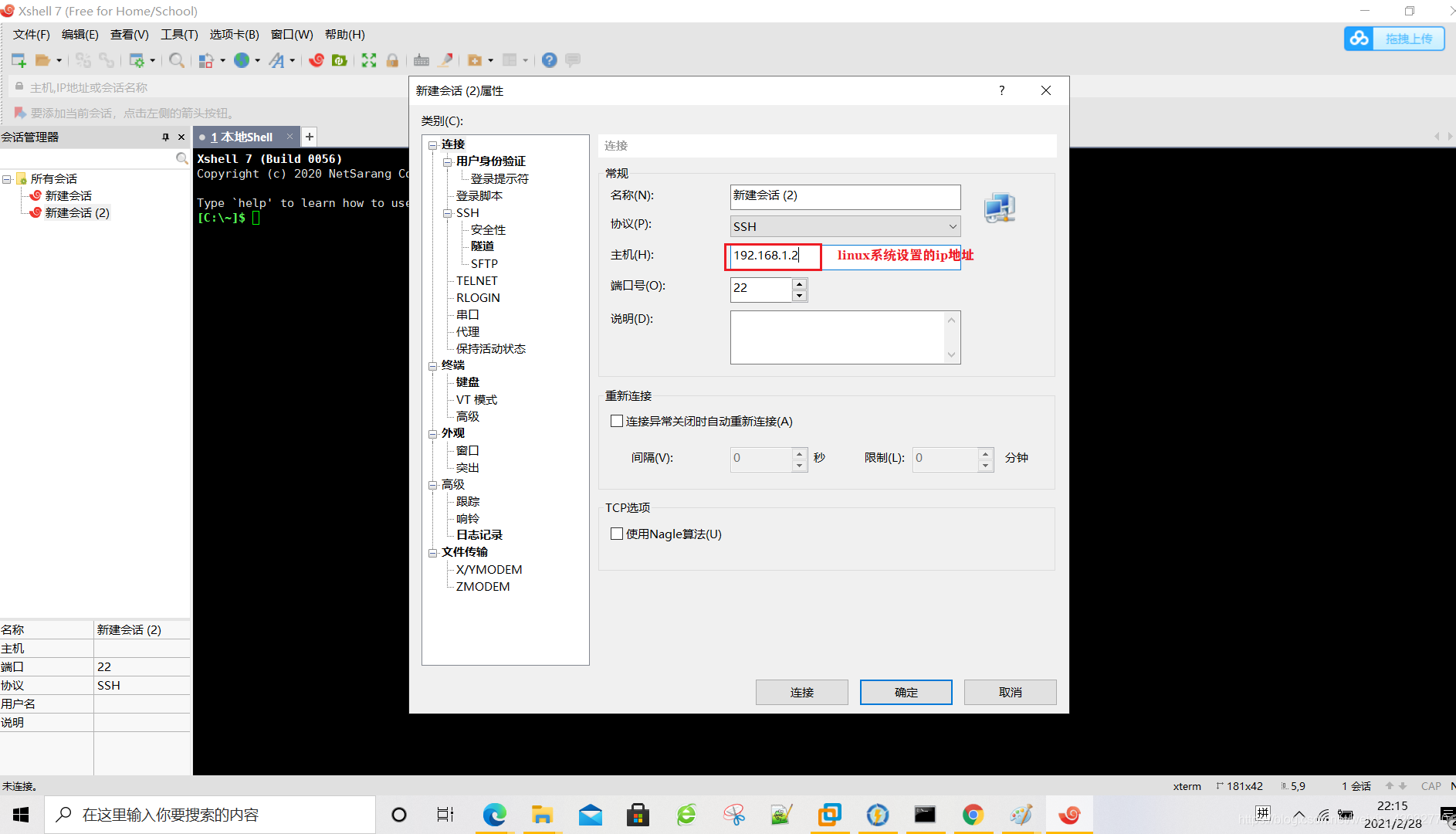1456x834 pixels.
Task: Click the padlock lock-screen toolbar icon
Action: click(x=392, y=60)
